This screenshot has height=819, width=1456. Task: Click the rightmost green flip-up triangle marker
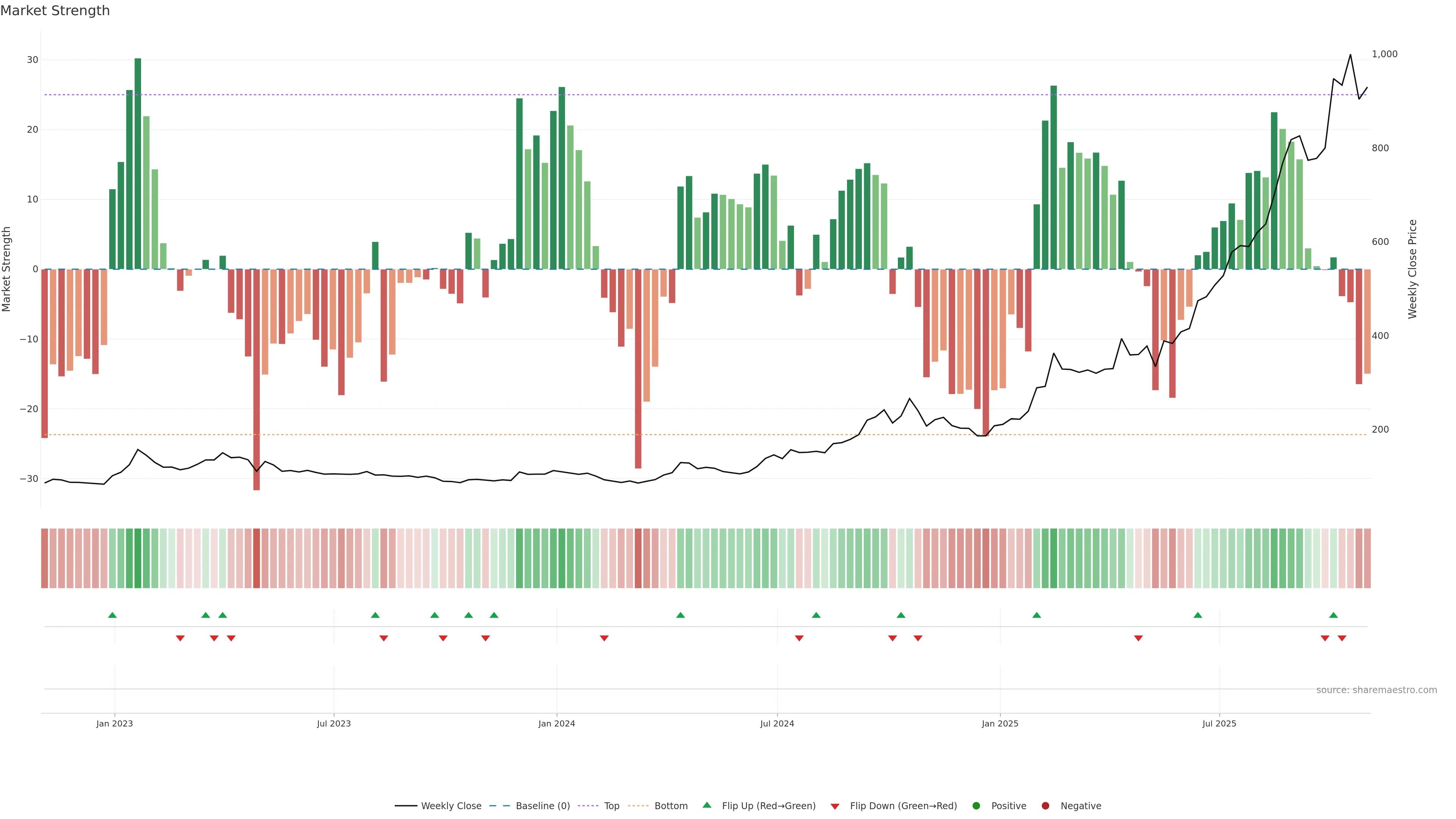click(x=1334, y=615)
